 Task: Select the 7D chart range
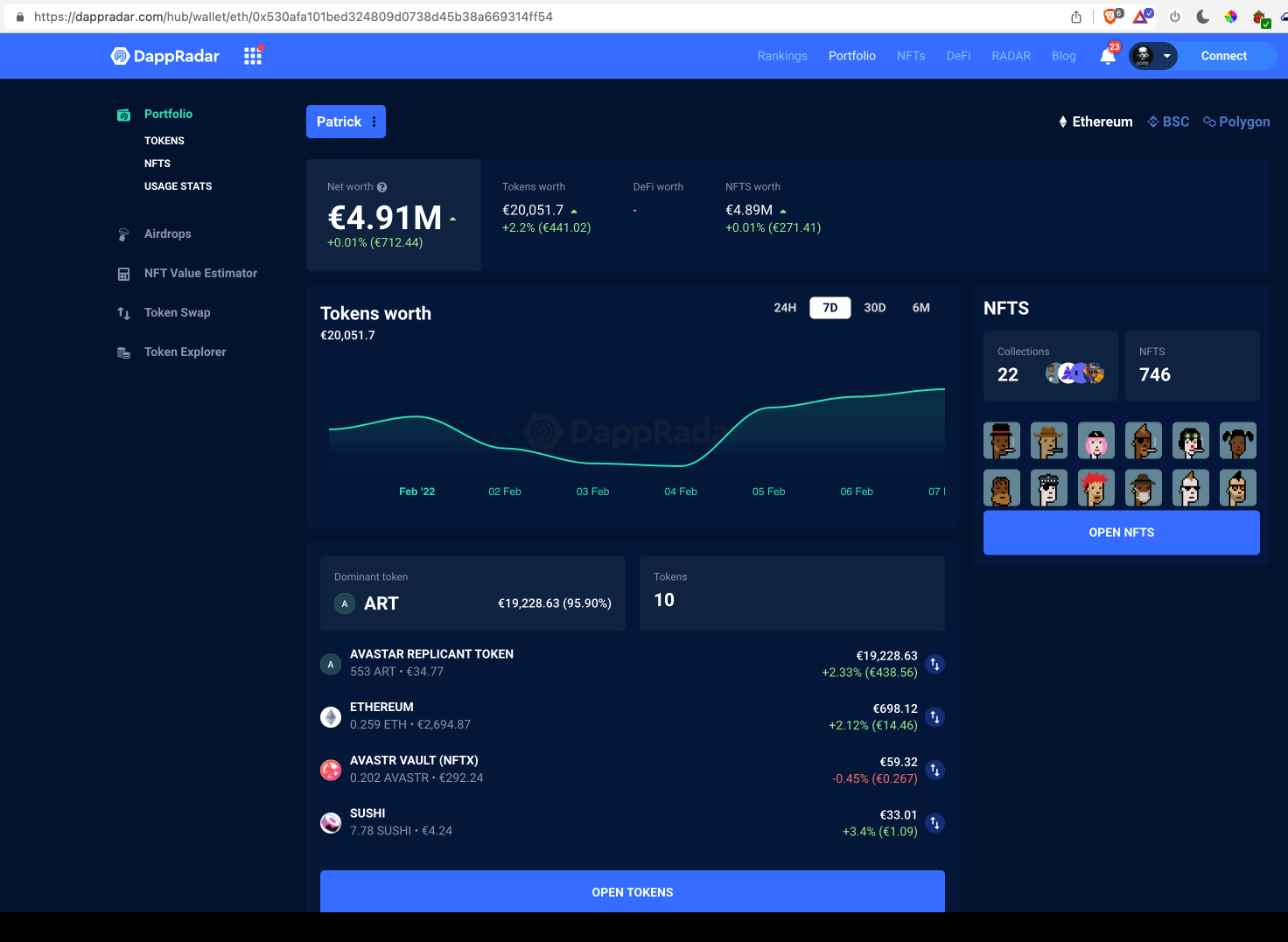pyautogui.click(x=830, y=308)
